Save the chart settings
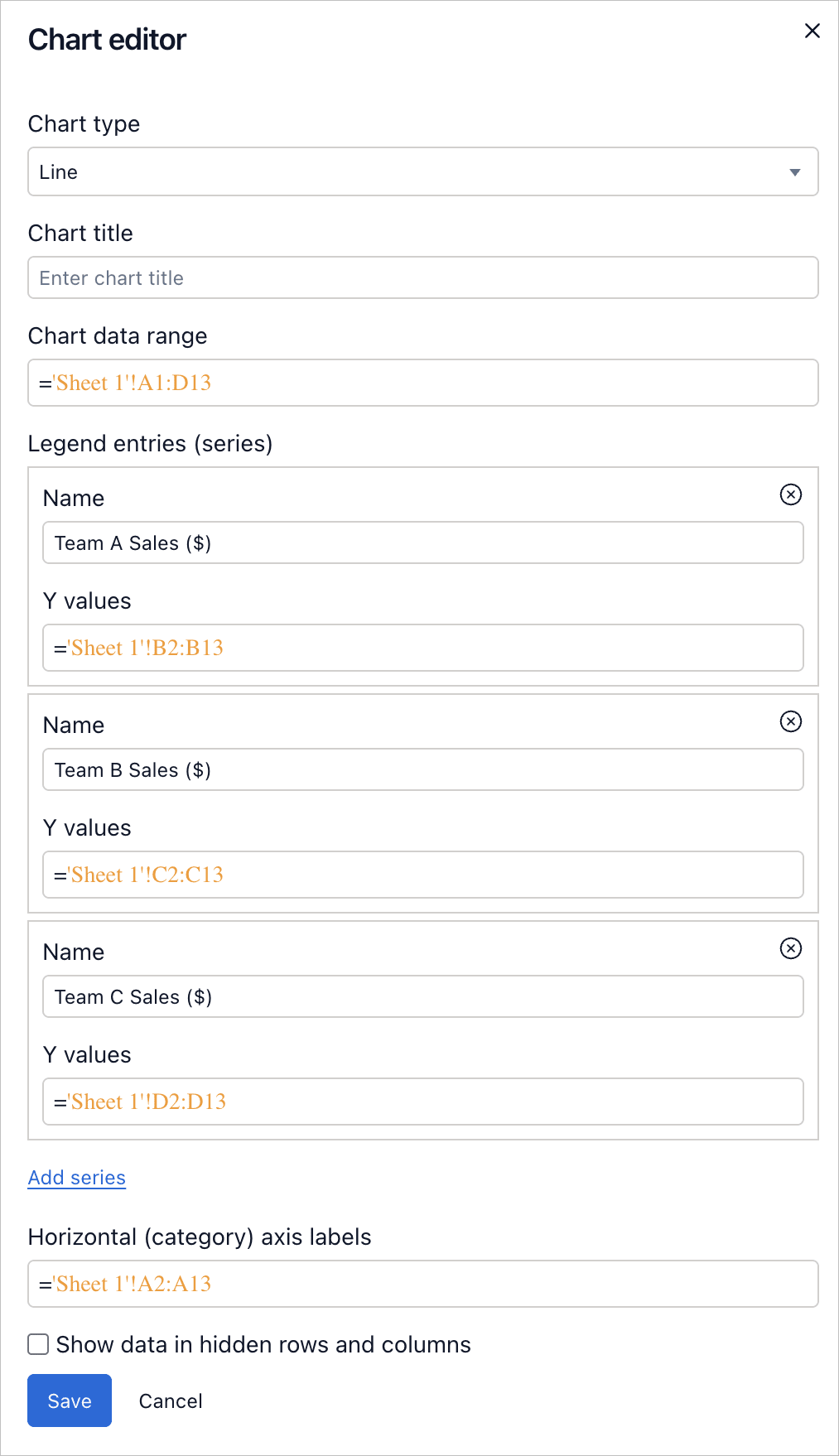The image size is (839, 1456). tap(69, 1400)
